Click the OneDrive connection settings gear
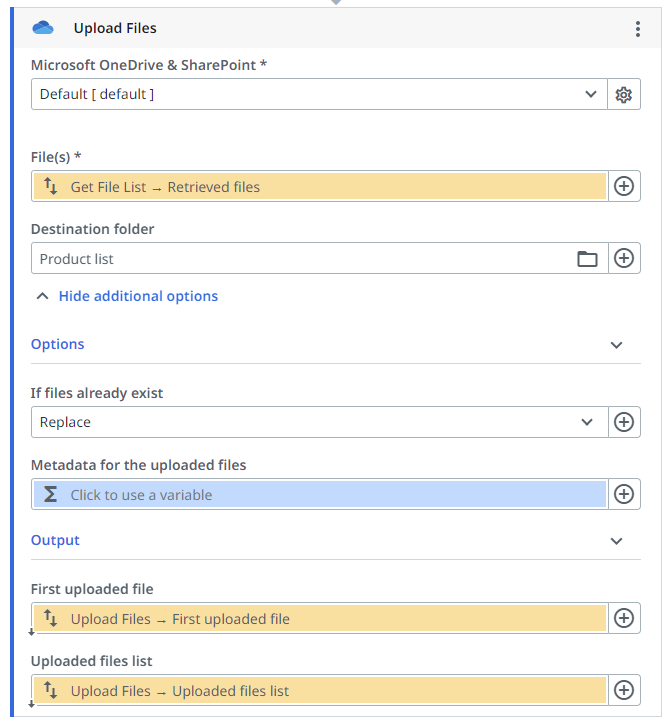Screen dimensions: 670x722 tap(624, 95)
